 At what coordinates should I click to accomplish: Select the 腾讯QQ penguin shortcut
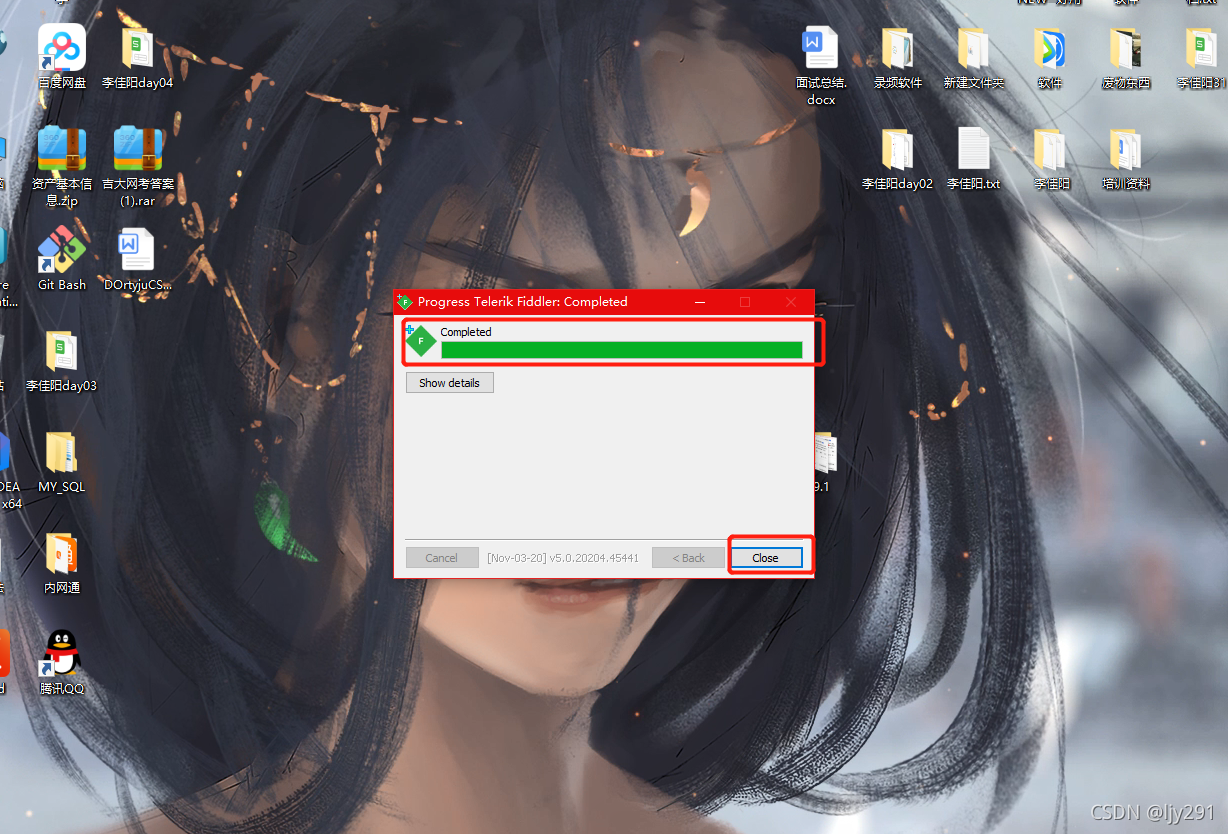(x=62, y=664)
